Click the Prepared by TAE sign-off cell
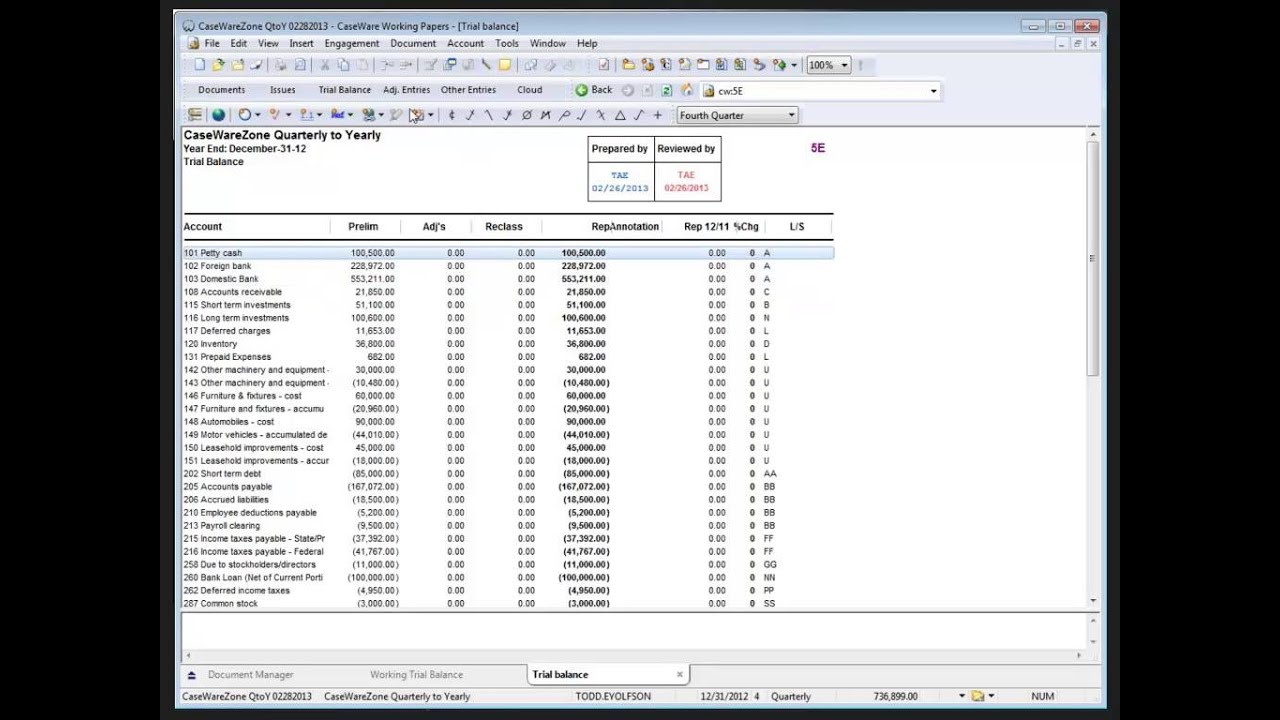Screen dimensions: 1280x720 coord(620,181)
